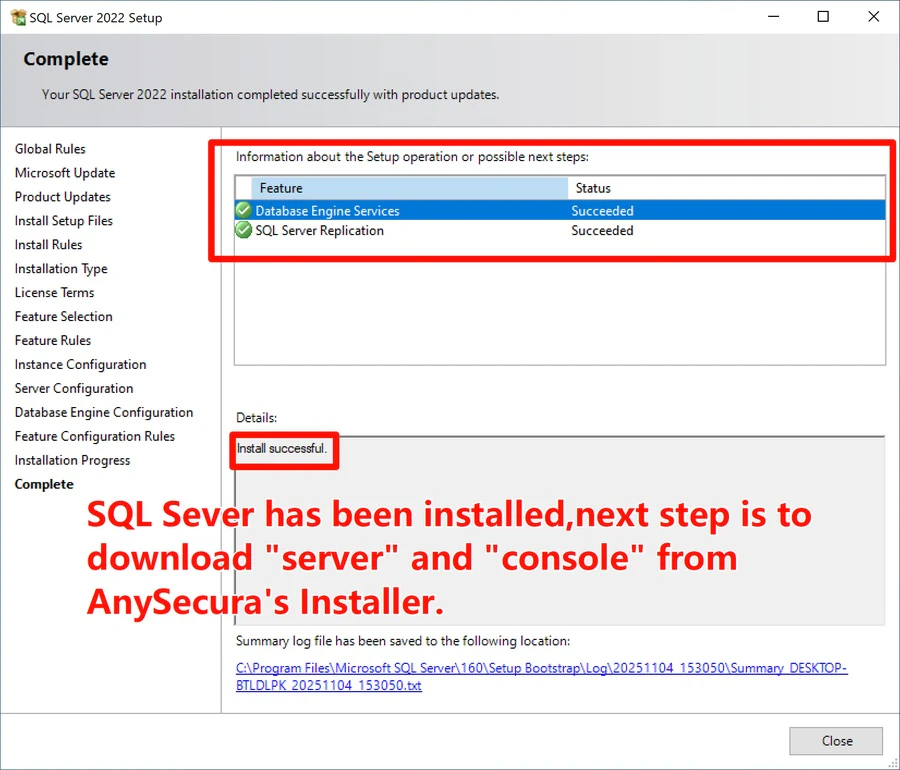900x770 pixels.
Task: Click the Product Updates step
Action: (x=63, y=197)
